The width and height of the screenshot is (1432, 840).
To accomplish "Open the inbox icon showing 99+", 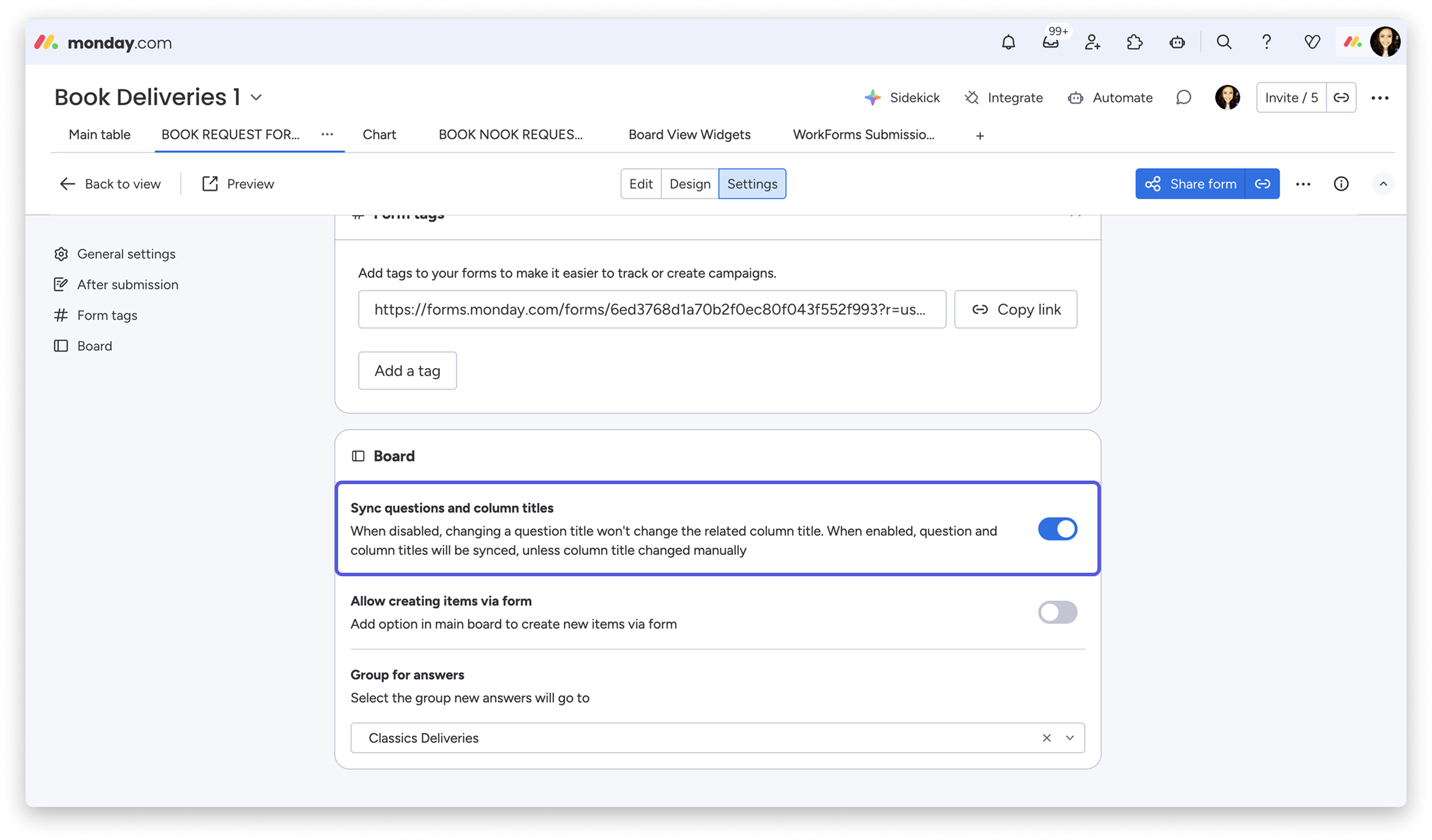I will pos(1051,44).
